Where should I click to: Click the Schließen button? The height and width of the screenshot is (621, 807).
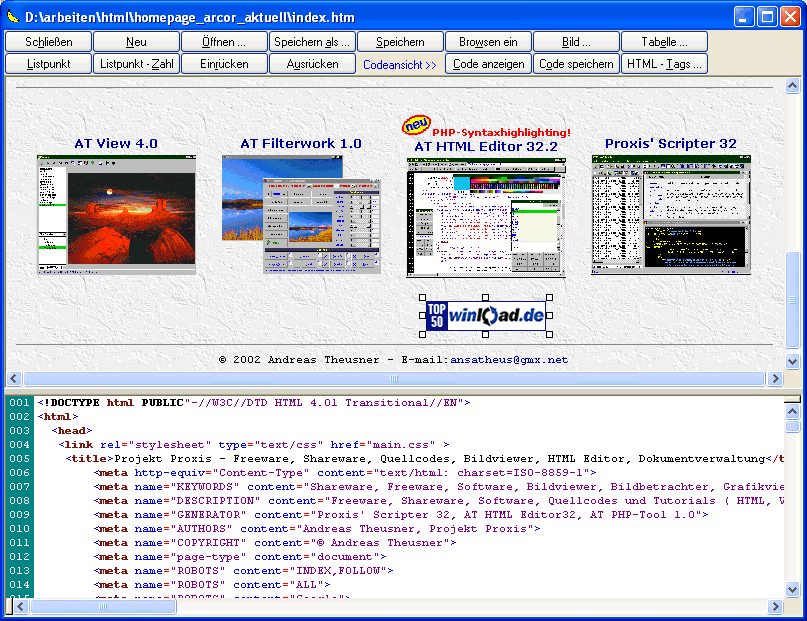(x=48, y=42)
